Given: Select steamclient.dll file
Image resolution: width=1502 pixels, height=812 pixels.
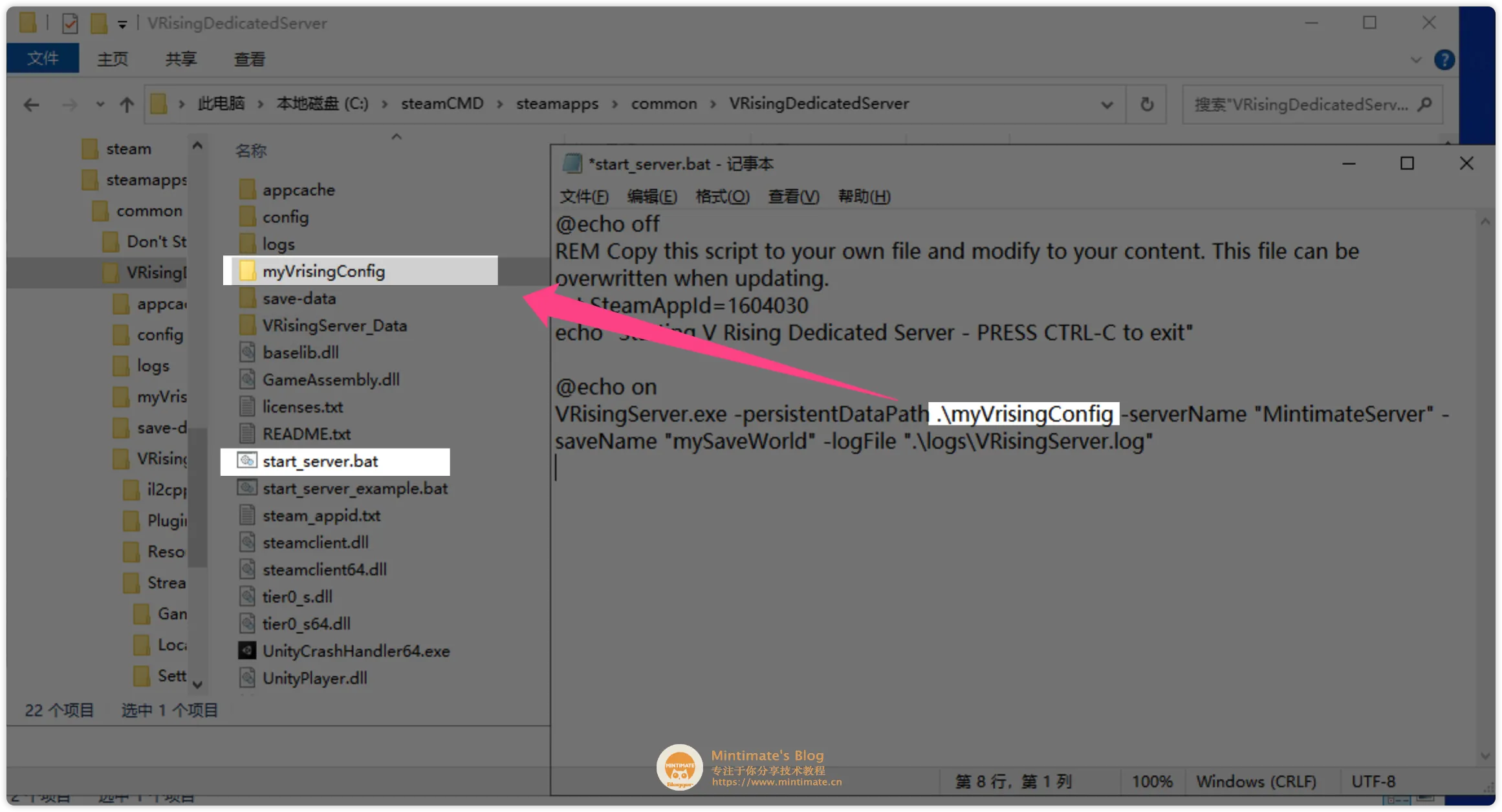Looking at the screenshot, I should (x=304, y=542).
